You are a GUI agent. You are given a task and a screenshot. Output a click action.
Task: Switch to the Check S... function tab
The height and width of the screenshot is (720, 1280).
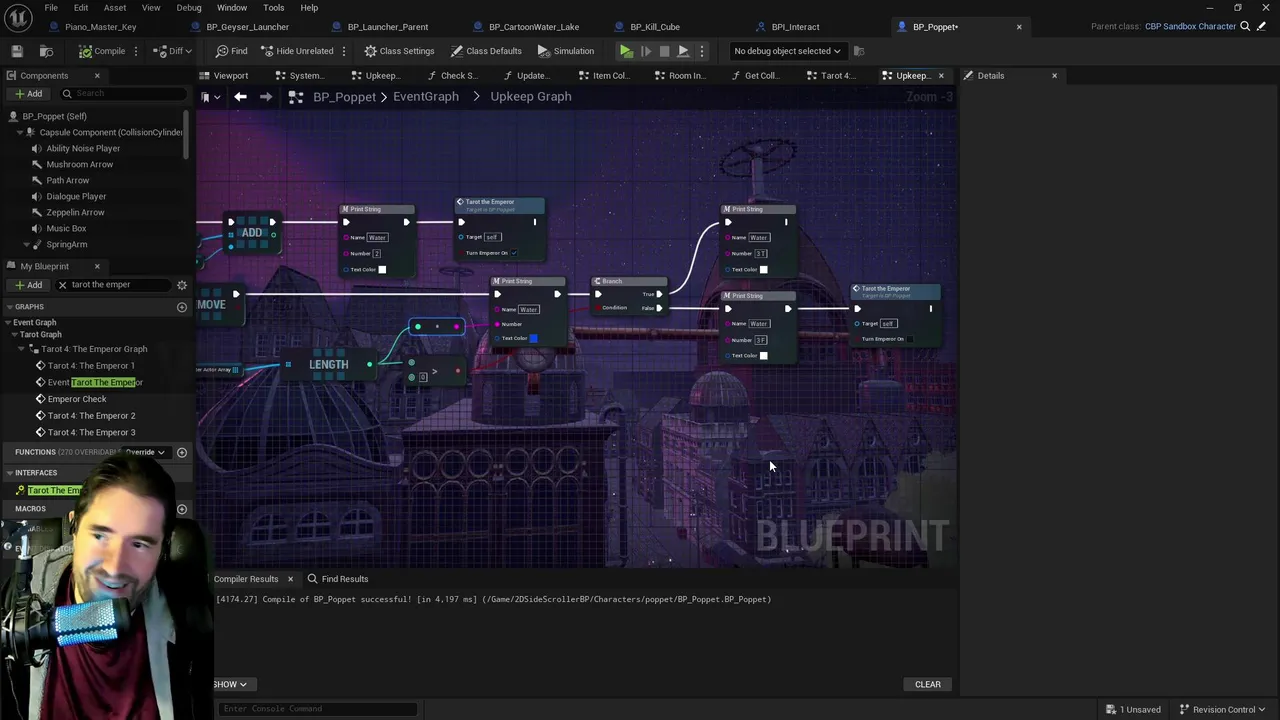tap(452, 75)
